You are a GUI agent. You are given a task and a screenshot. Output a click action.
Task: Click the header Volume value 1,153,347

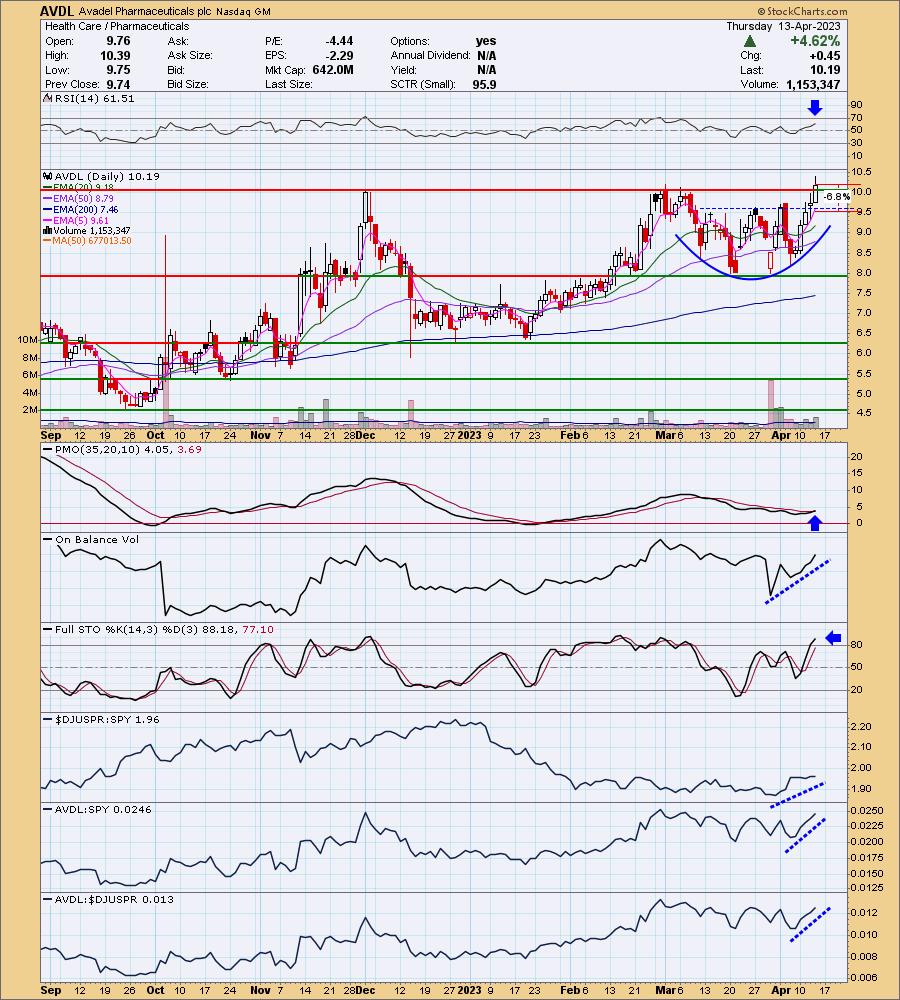(x=813, y=84)
